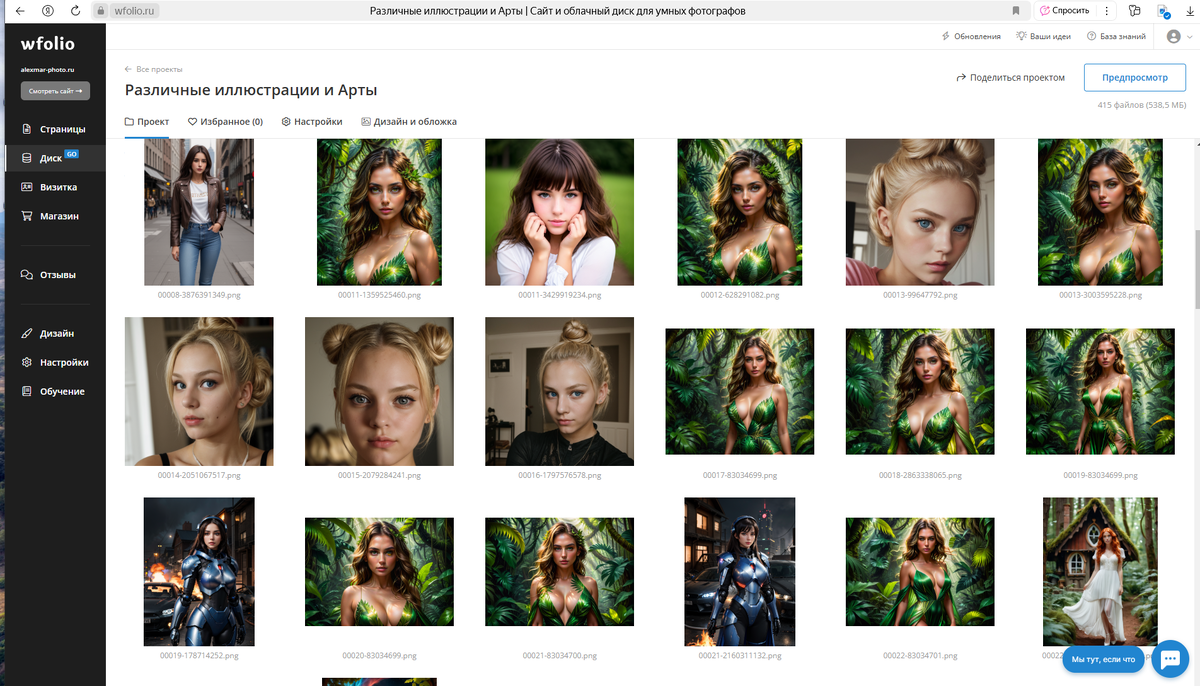Click the alexmar-photo.ru domain text
This screenshot has height=686, width=1200.
48,70
